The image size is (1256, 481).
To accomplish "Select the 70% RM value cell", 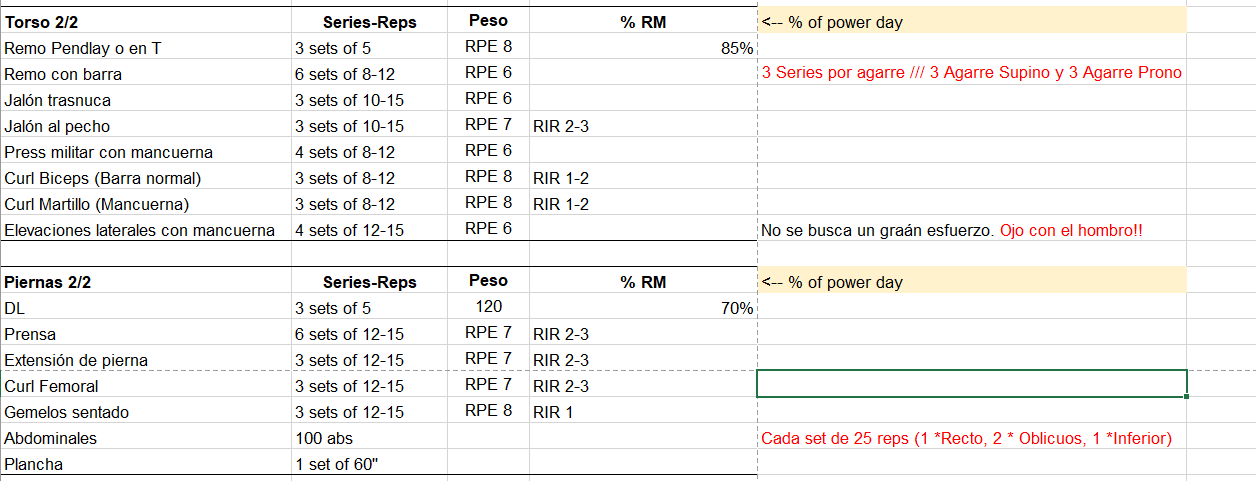I will pyautogui.click(x=643, y=308).
